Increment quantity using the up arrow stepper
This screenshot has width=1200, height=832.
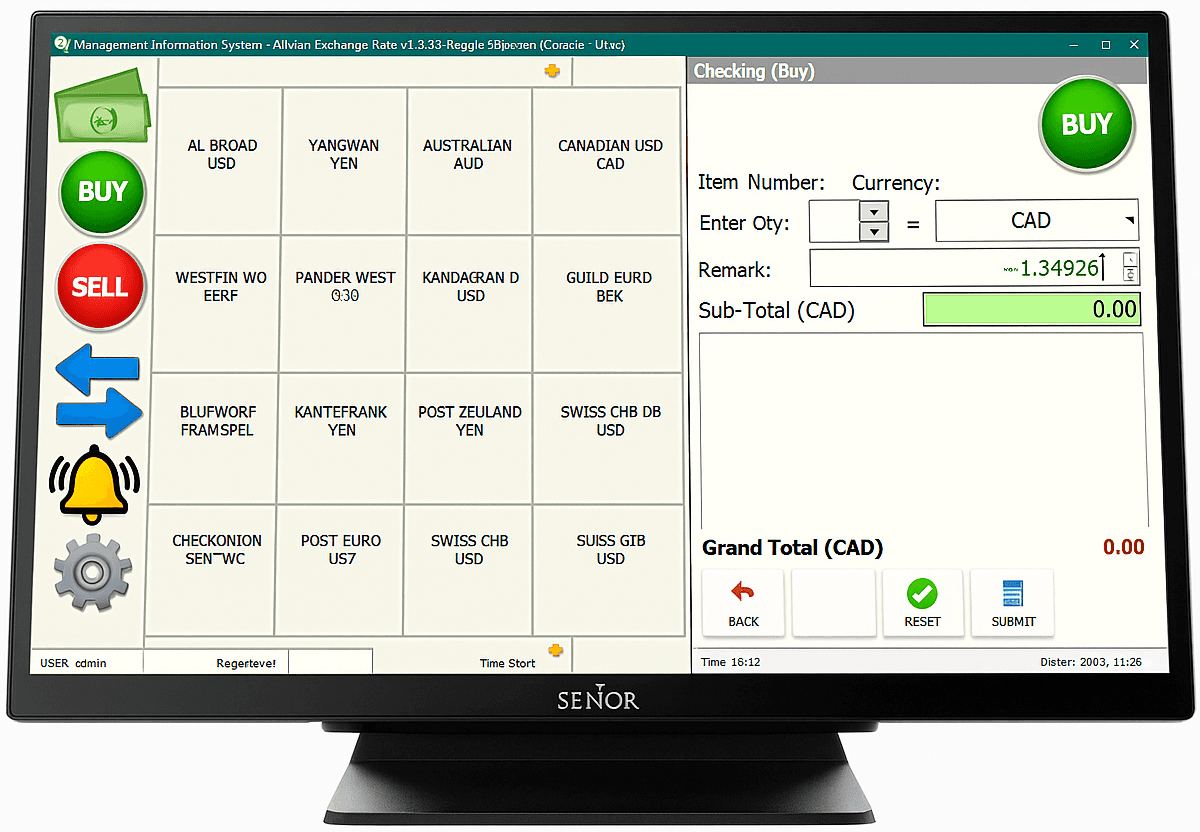[x=874, y=212]
